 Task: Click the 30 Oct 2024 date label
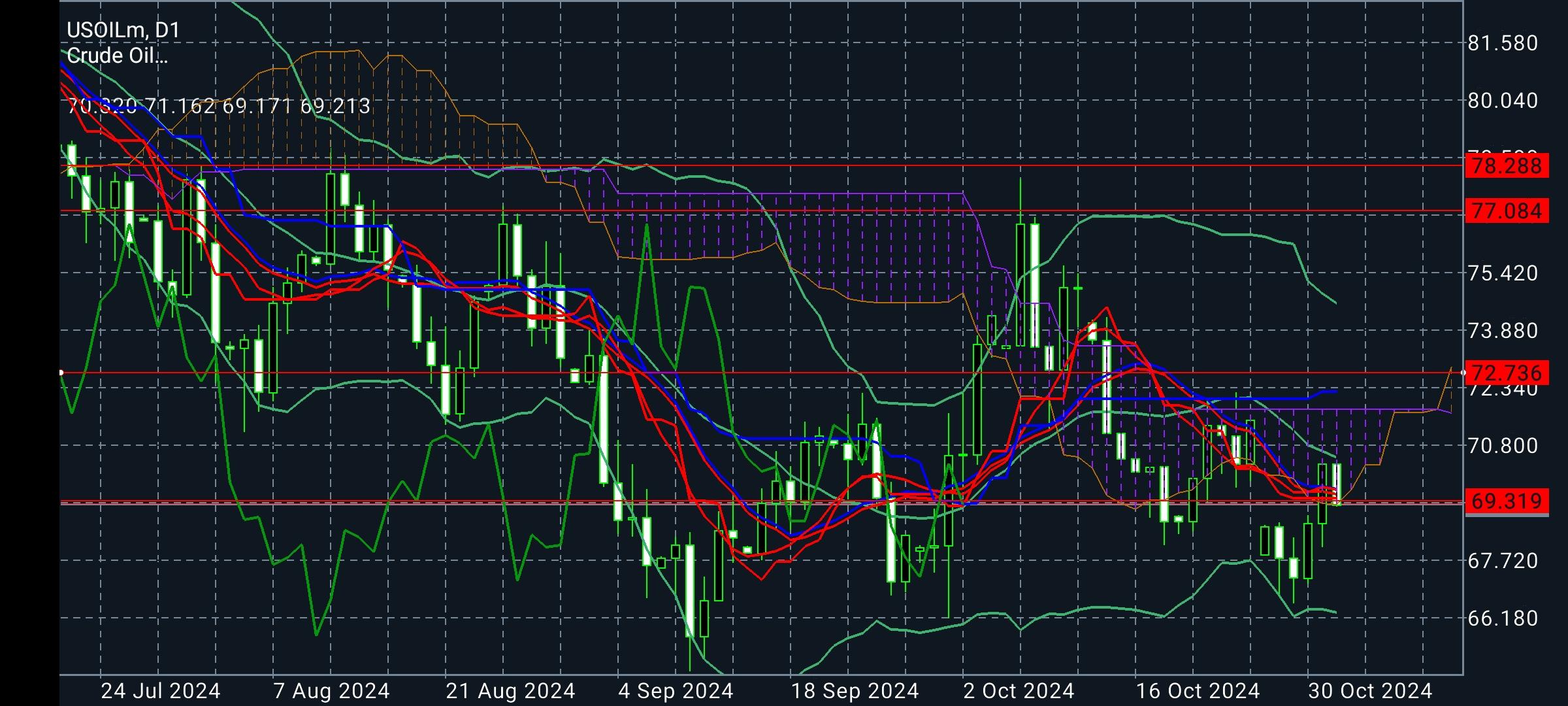coord(1370,691)
